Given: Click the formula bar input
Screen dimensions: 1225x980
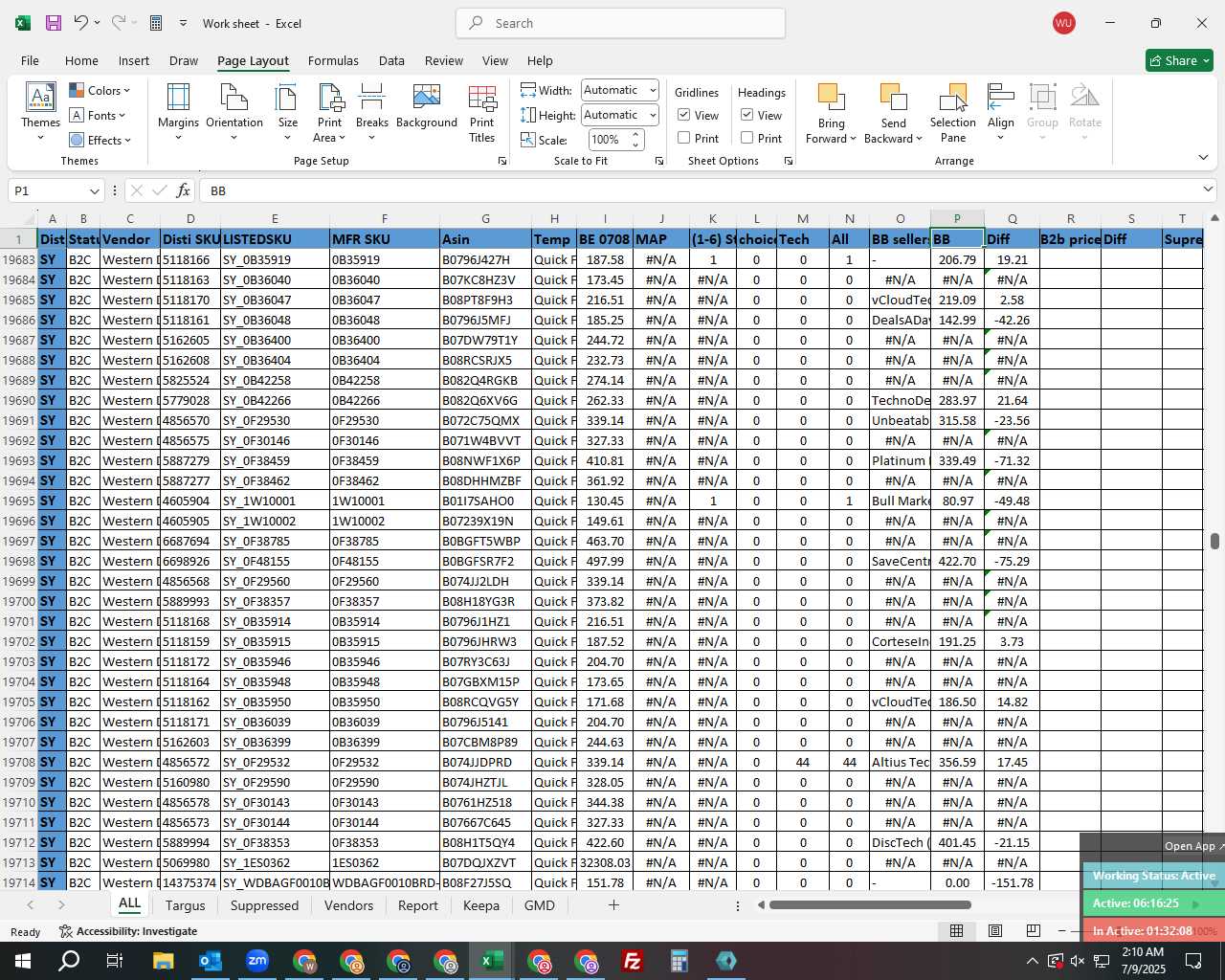Looking at the screenshot, I should tap(699, 190).
